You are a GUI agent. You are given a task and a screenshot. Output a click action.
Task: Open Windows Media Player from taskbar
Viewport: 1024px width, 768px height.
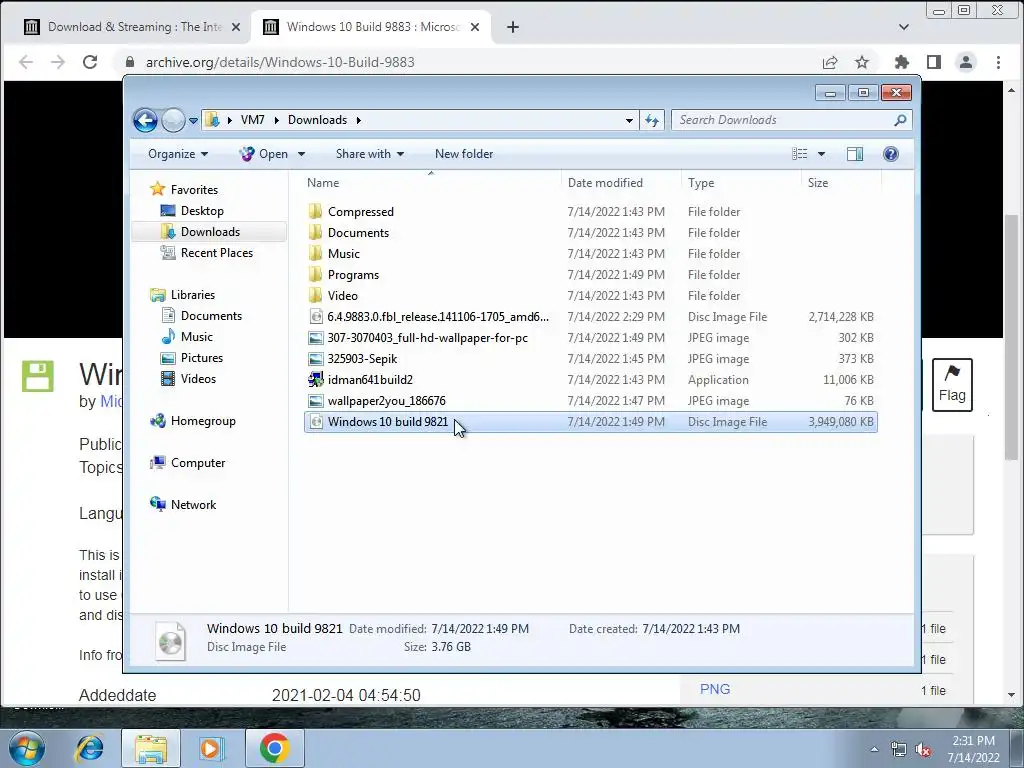[x=211, y=748]
